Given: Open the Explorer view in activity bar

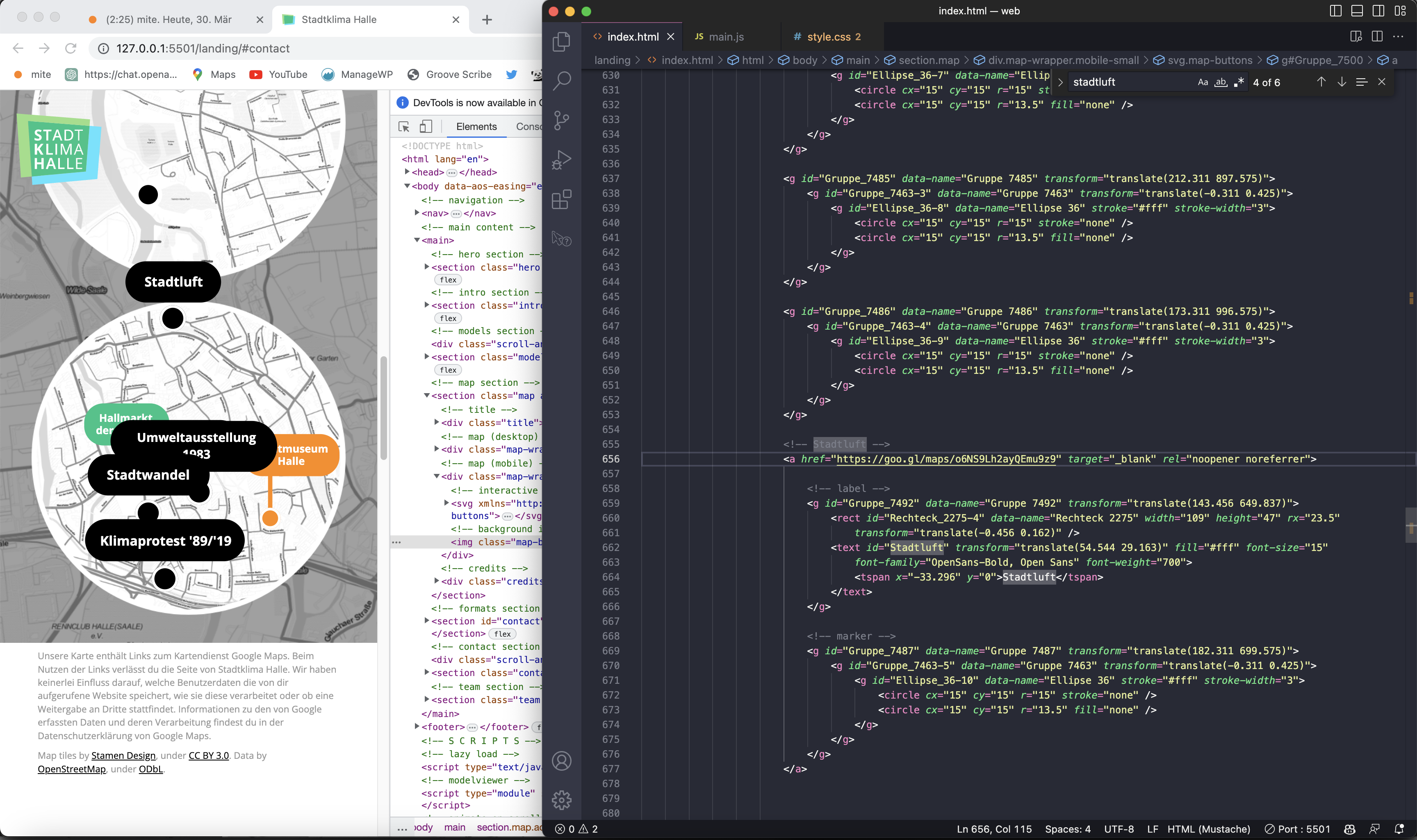Looking at the screenshot, I should click(561, 41).
